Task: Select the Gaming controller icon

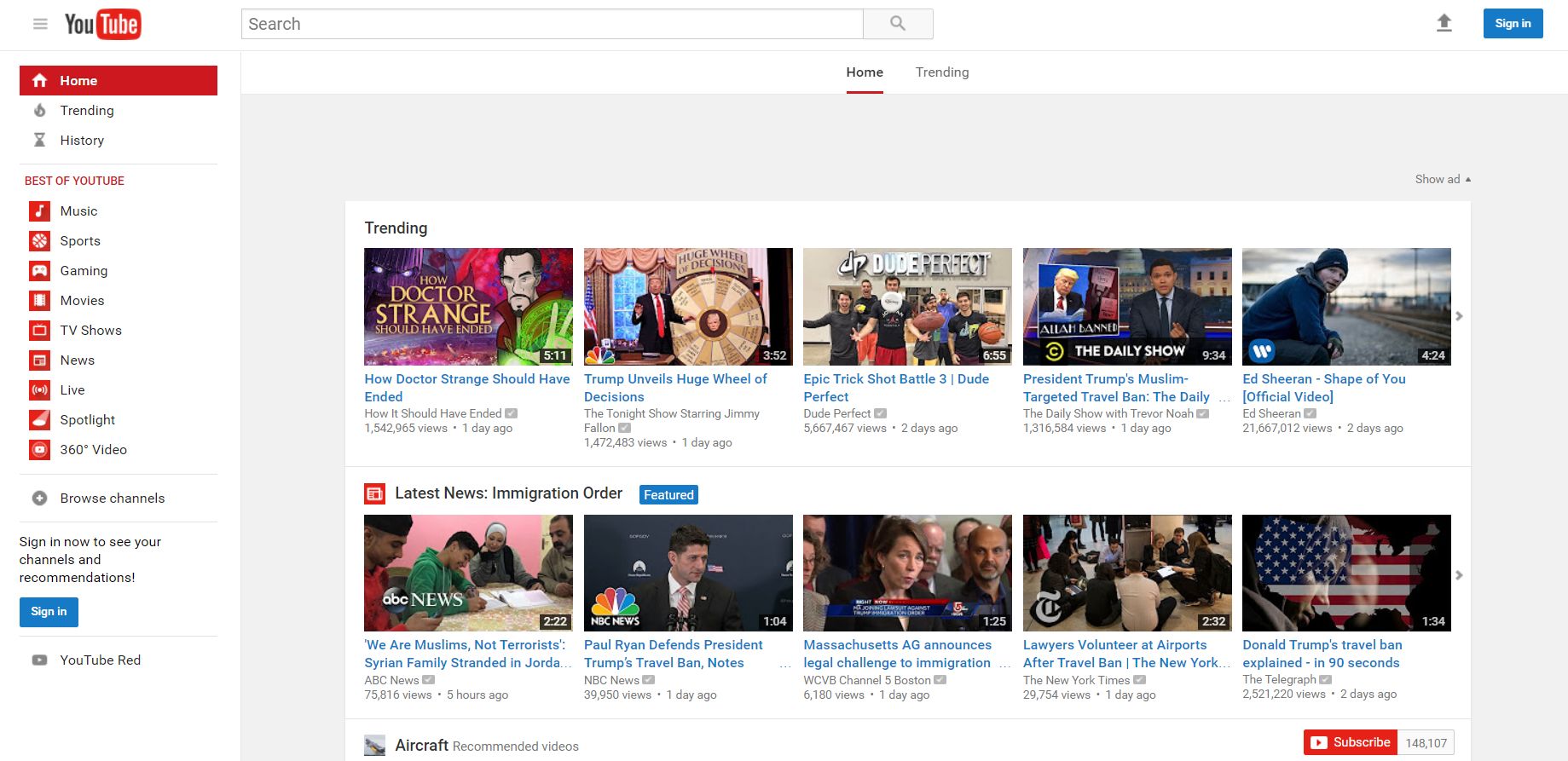Action: pos(39,271)
